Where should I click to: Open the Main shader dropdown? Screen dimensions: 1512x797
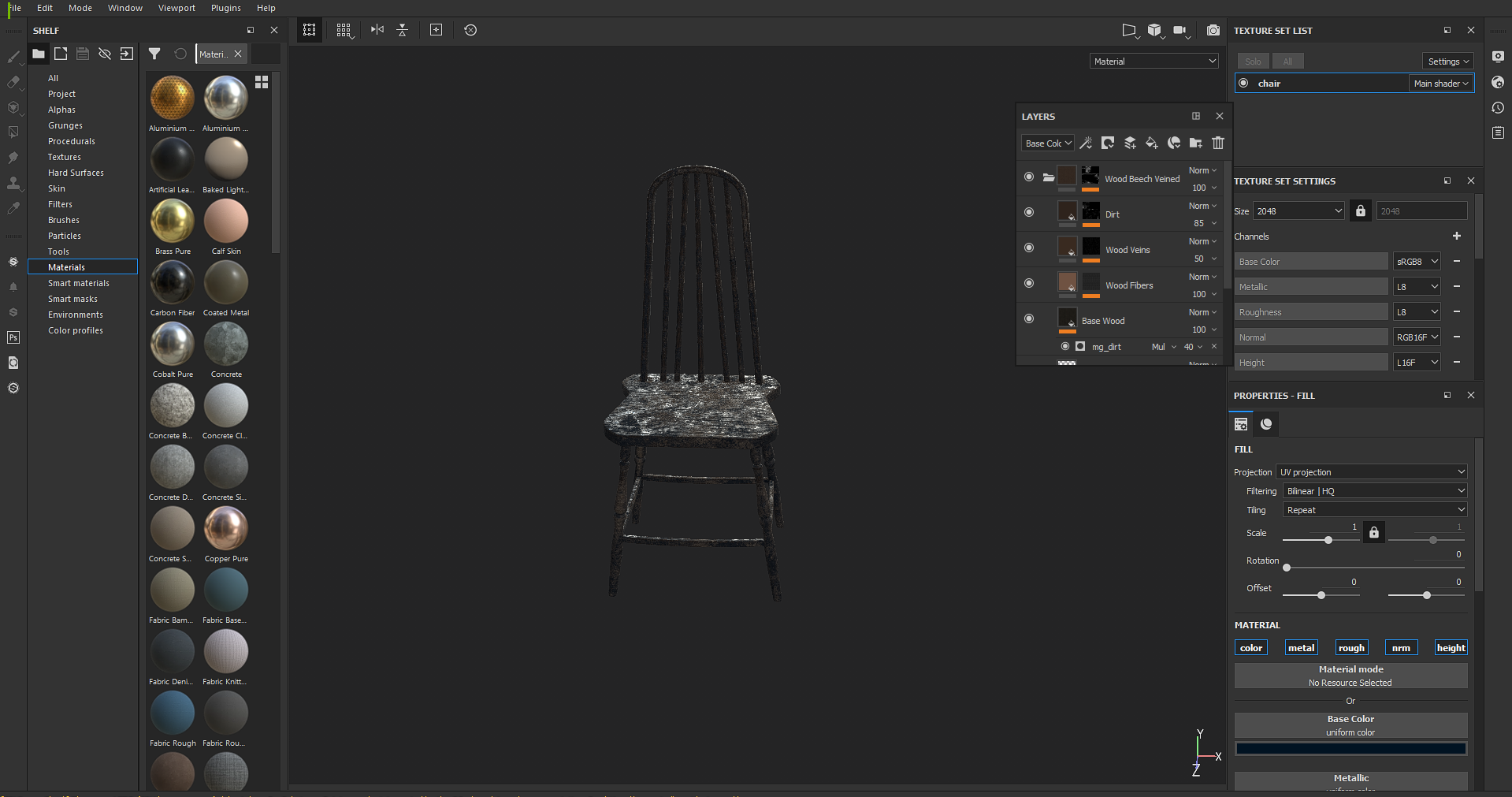(x=1441, y=84)
